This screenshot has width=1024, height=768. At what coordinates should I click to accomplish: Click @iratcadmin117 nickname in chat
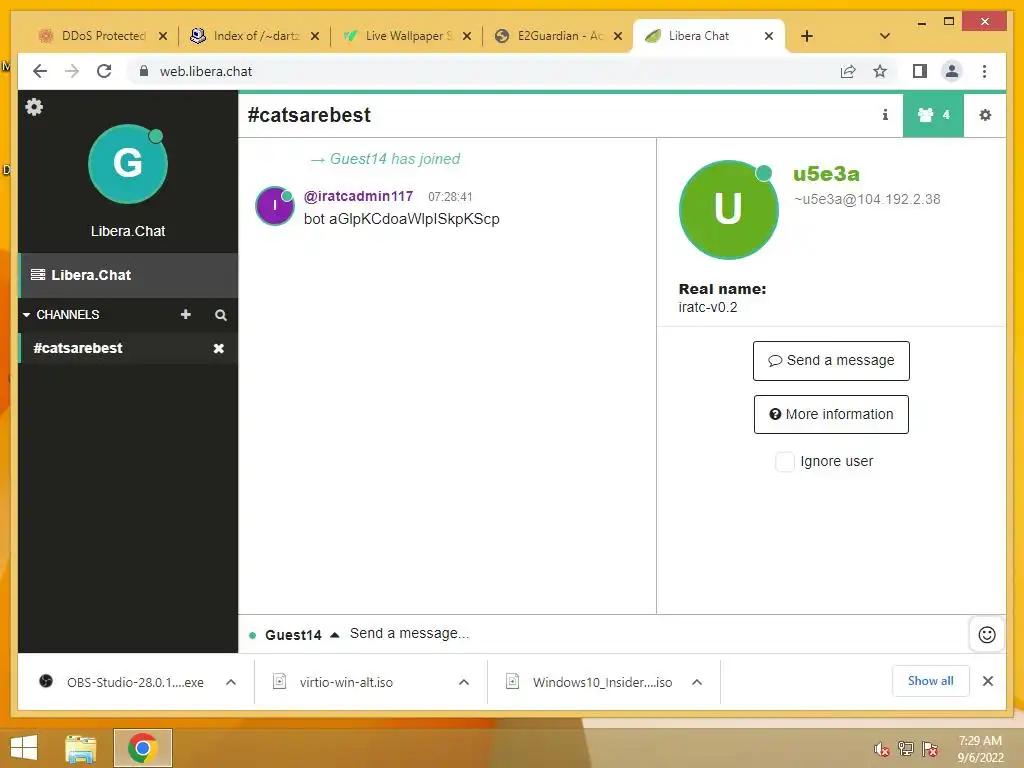[359, 196]
